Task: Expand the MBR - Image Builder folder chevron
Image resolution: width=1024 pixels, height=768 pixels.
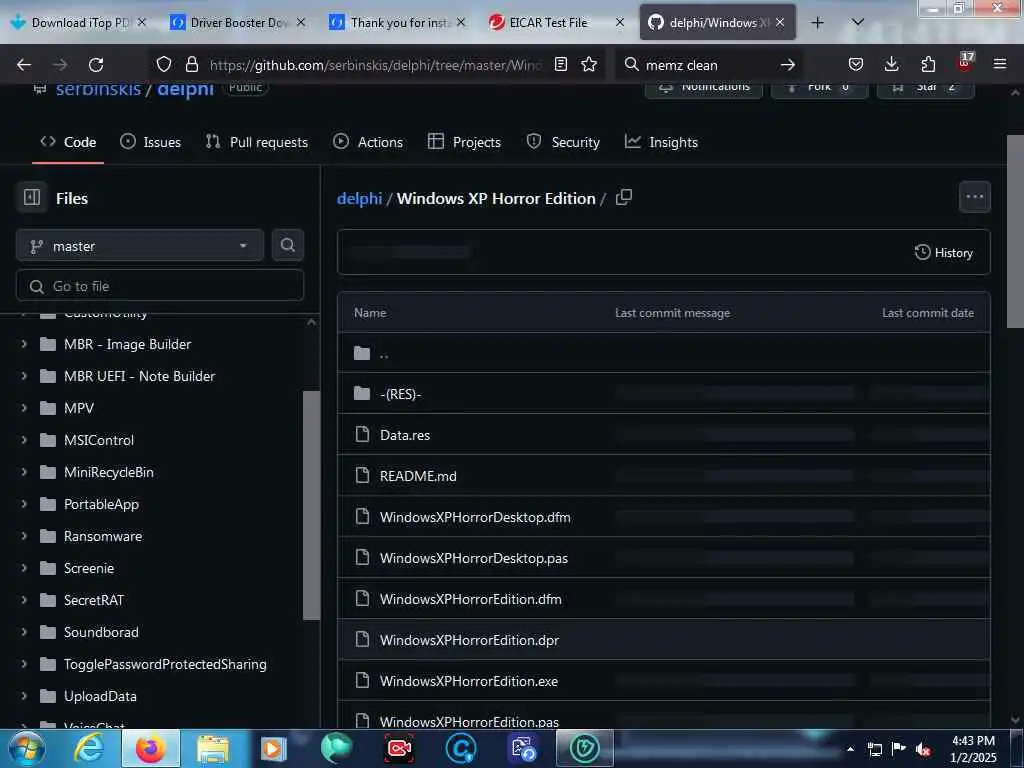Action: [x=24, y=344]
